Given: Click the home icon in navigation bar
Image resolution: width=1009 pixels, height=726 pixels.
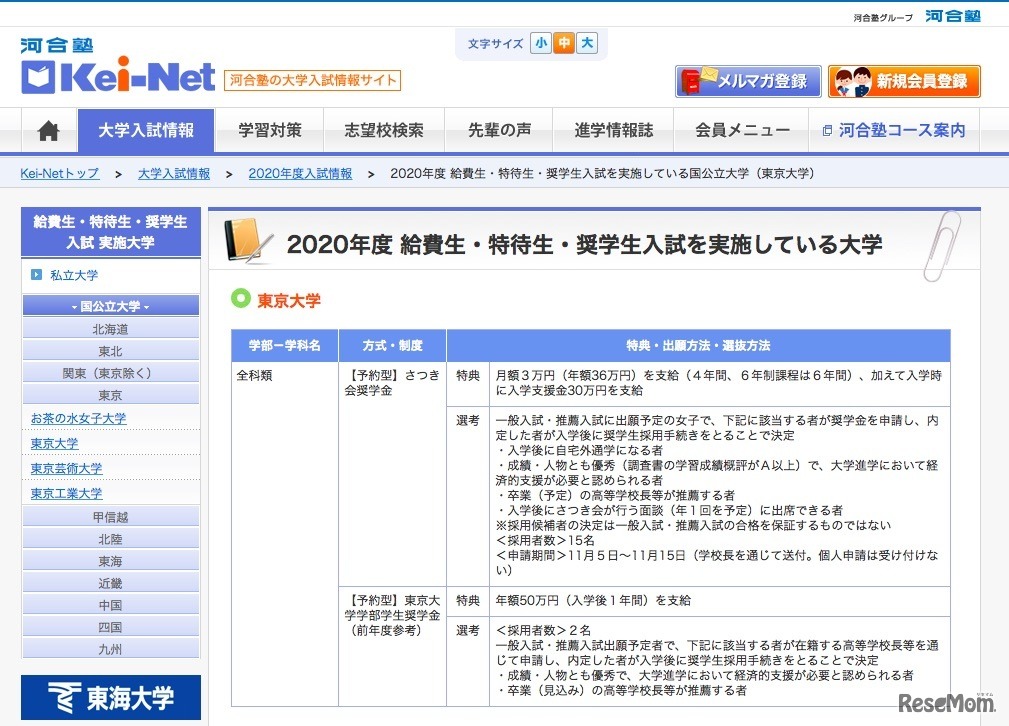Looking at the screenshot, I should (49, 131).
